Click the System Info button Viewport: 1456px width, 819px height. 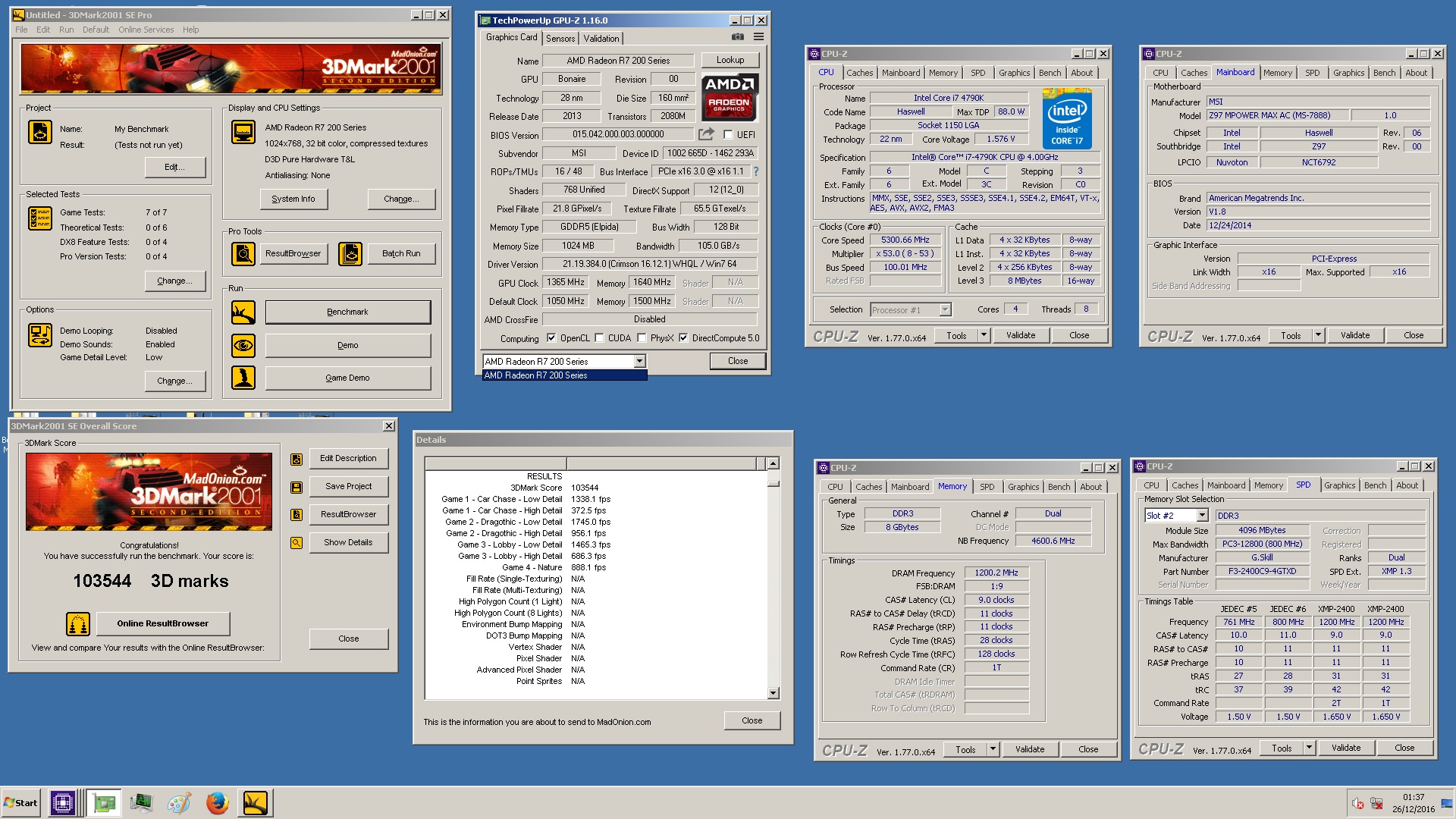(293, 199)
